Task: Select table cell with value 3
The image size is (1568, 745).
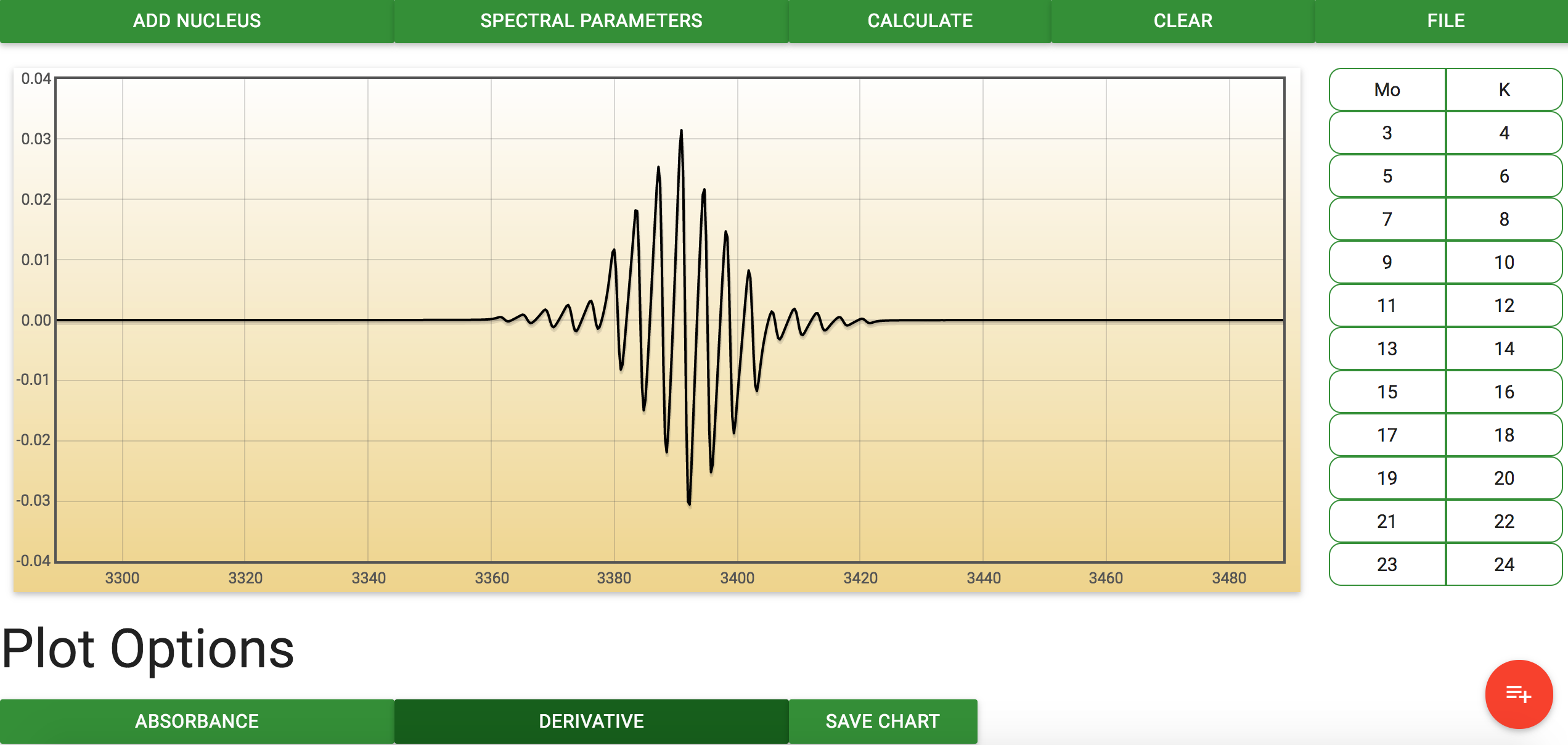Action: [1387, 133]
